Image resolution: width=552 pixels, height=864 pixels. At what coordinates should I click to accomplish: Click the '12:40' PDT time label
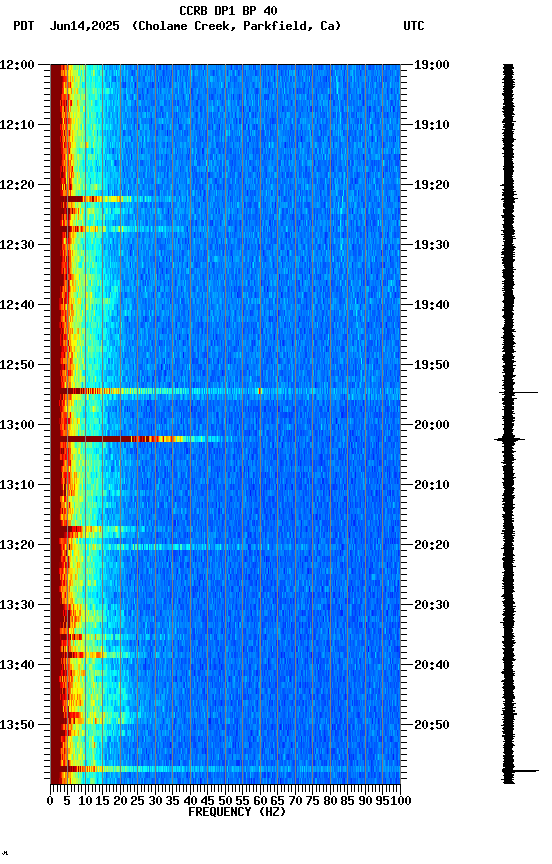(17, 305)
